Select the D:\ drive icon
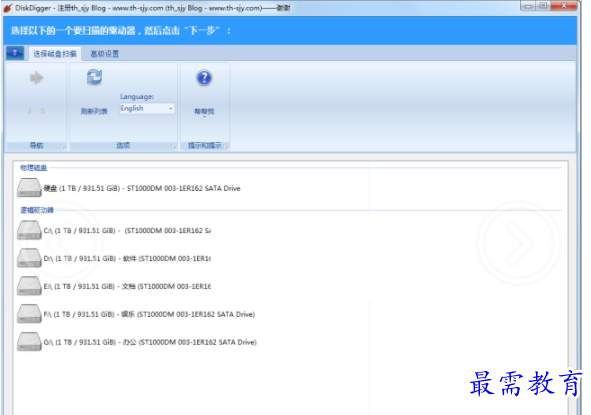The width and height of the screenshot is (591, 415). point(29,258)
